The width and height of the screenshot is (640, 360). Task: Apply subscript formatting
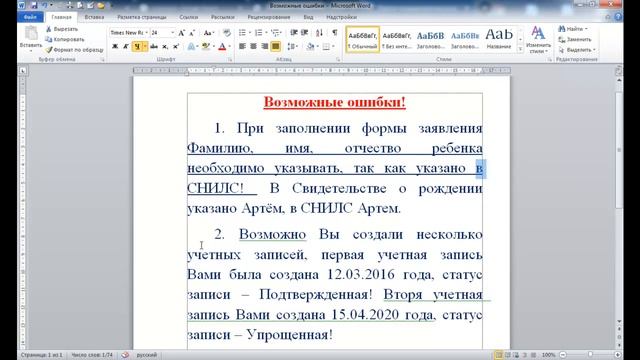pyautogui.click(x=165, y=47)
